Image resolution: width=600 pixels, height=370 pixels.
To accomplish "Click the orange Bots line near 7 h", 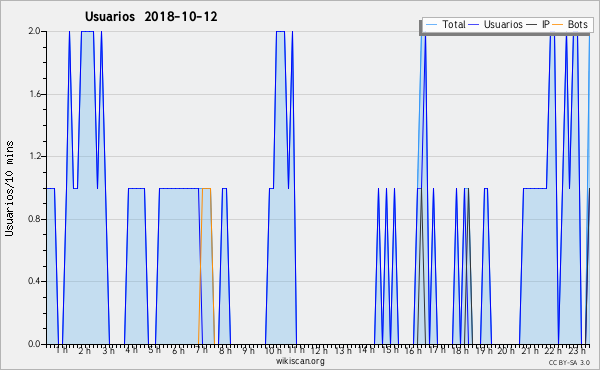I will coord(207,188).
